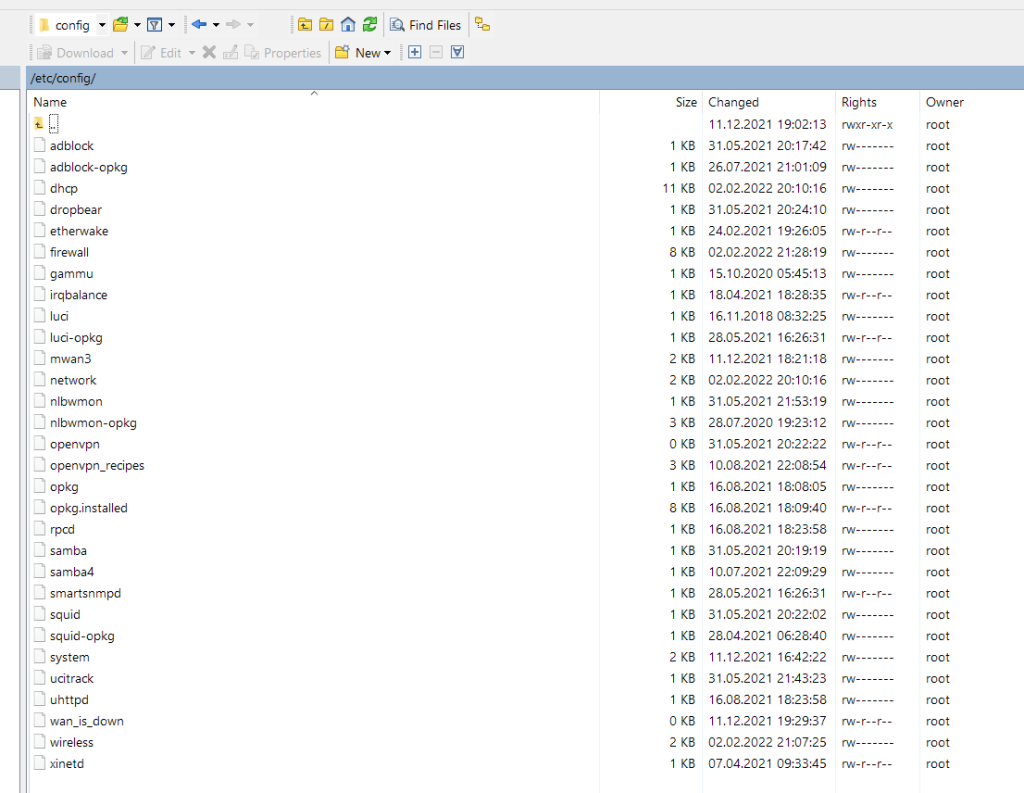This screenshot has height=793, width=1024.
Task: Go to home directory icon
Action: pos(348,25)
